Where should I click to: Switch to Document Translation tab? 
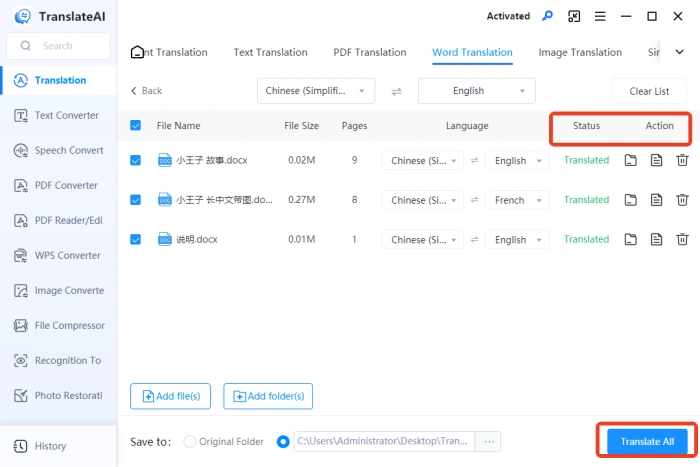pyautogui.click(x=175, y=52)
